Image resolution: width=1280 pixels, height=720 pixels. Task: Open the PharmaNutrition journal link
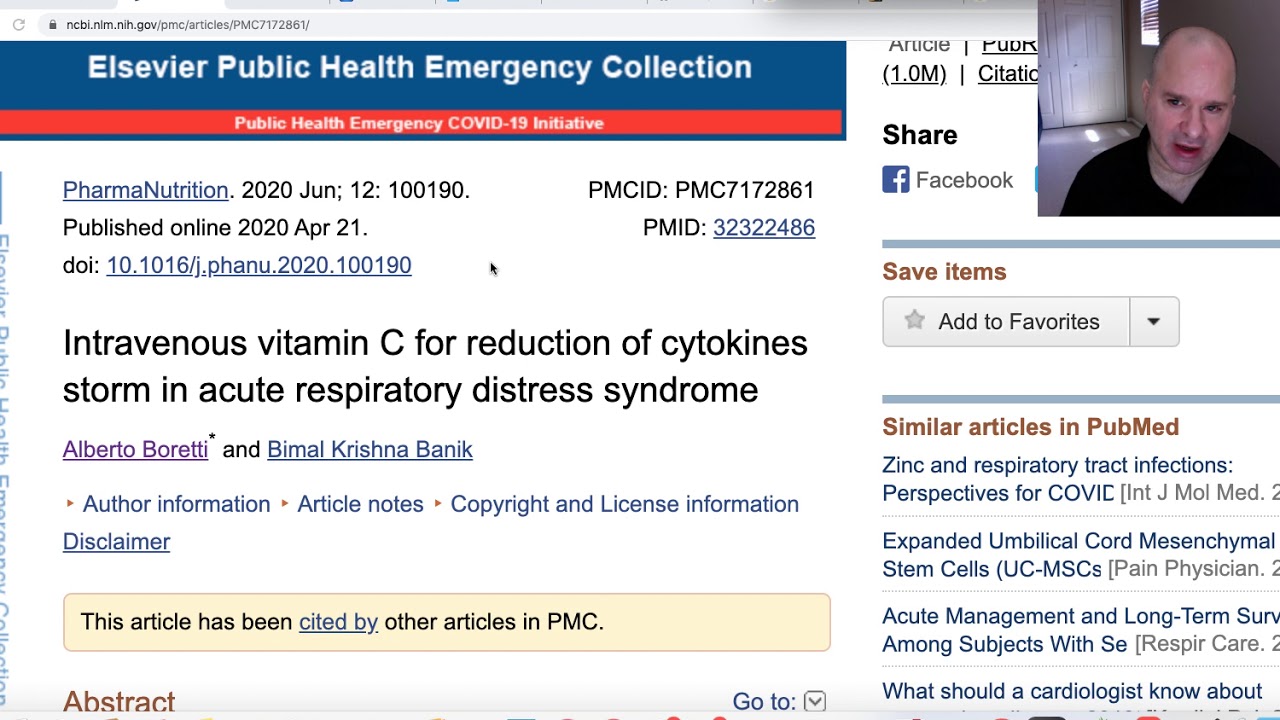[145, 190]
